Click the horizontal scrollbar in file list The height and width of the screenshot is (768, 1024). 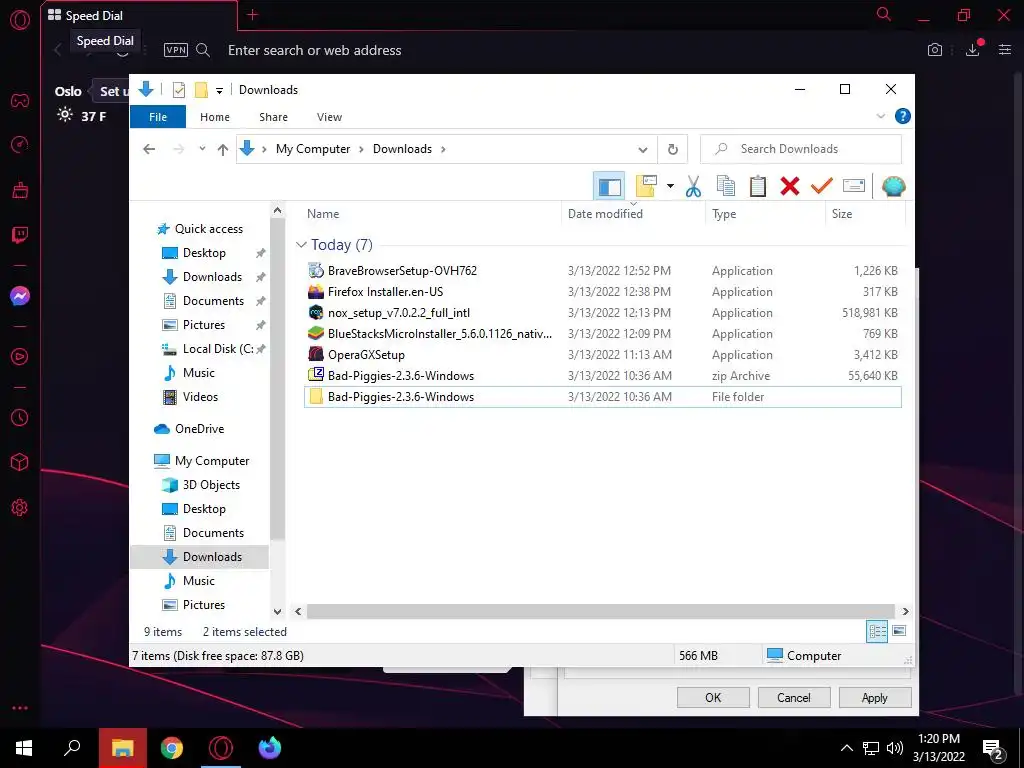[x=600, y=611]
